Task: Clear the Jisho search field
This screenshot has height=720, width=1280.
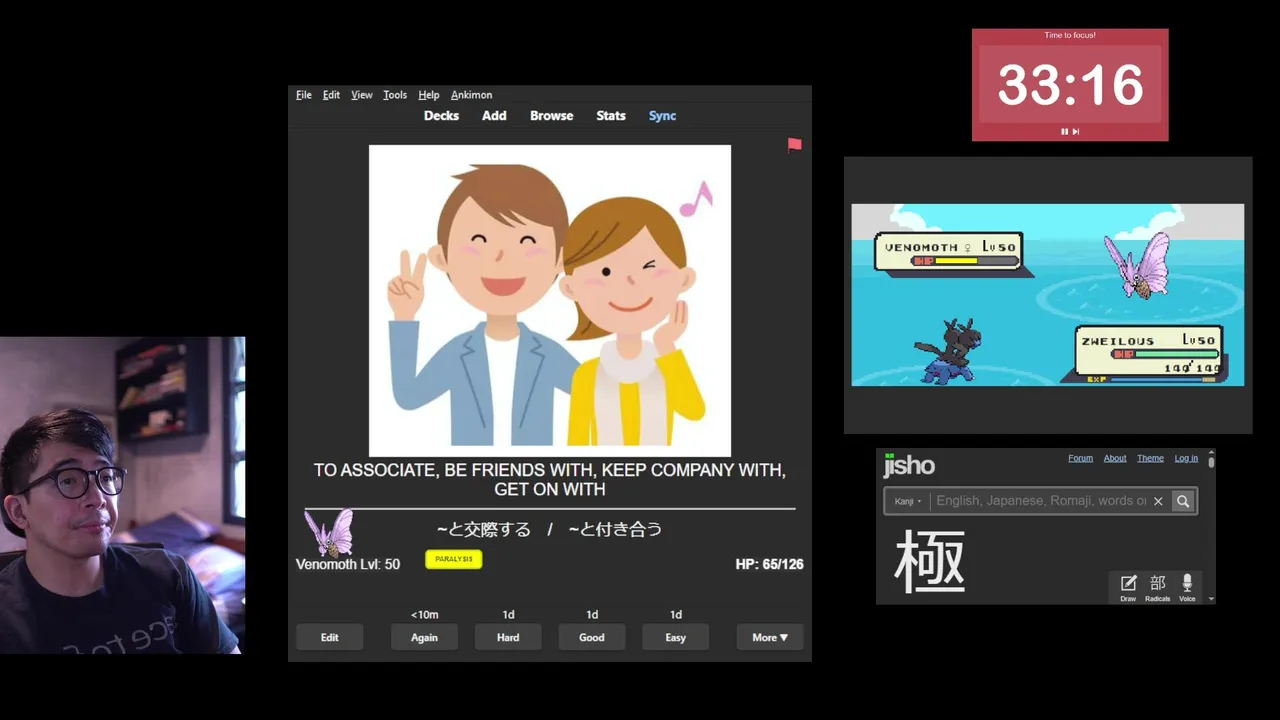Action: pyautogui.click(x=1158, y=501)
